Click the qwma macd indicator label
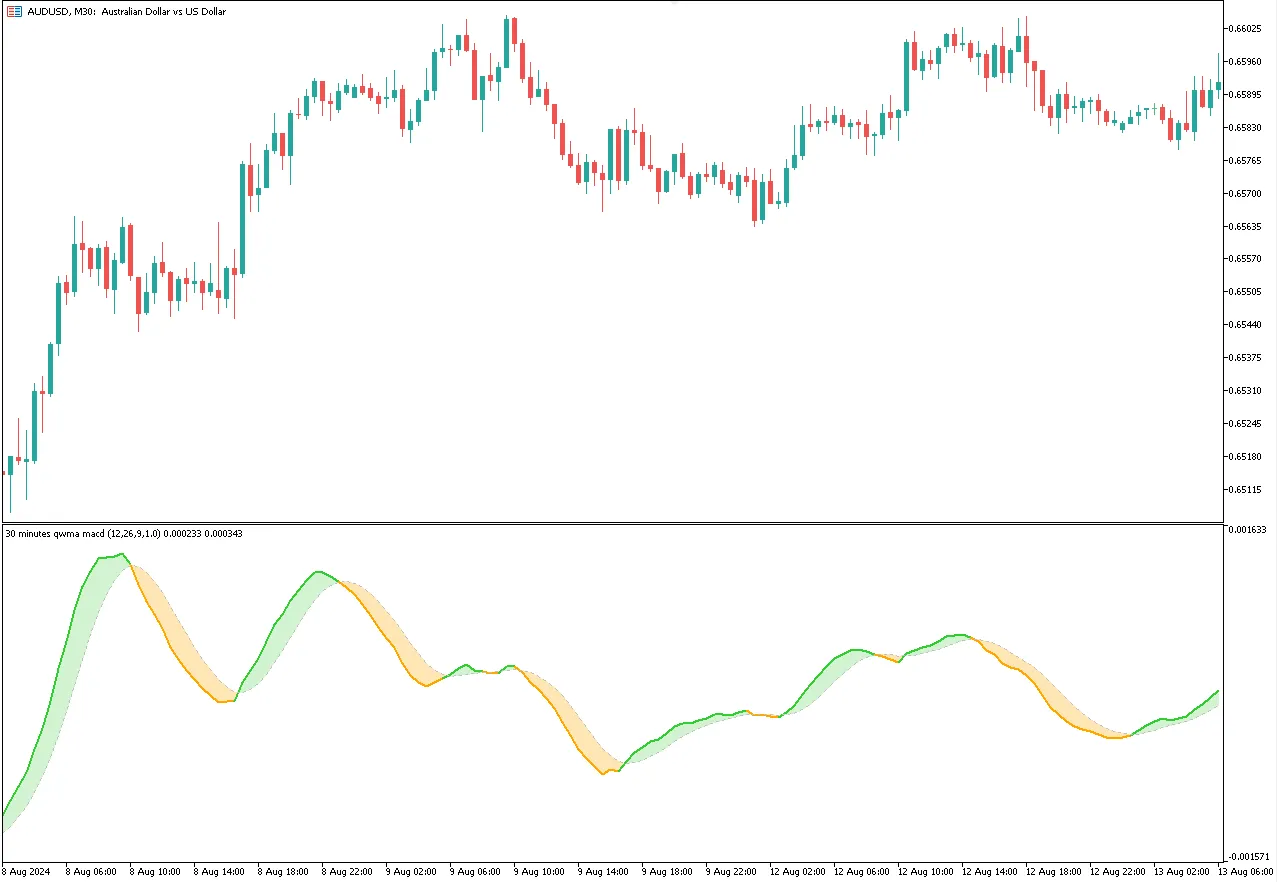The width and height of the screenshot is (1277, 882). tap(124, 534)
